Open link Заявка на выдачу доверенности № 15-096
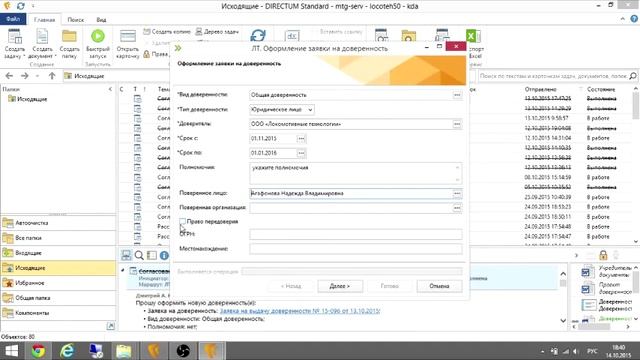This screenshot has height=360, width=640. point(300,311)
